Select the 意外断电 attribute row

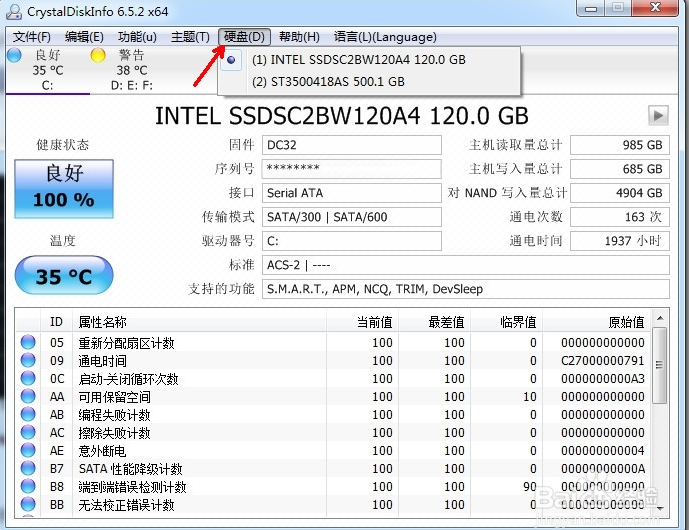click(334, 451)
